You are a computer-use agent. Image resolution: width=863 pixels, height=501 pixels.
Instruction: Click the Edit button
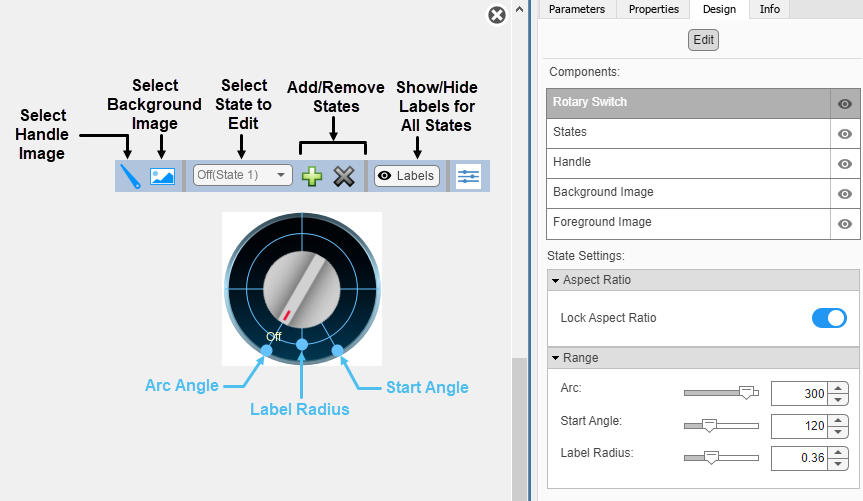pos(703,40)
